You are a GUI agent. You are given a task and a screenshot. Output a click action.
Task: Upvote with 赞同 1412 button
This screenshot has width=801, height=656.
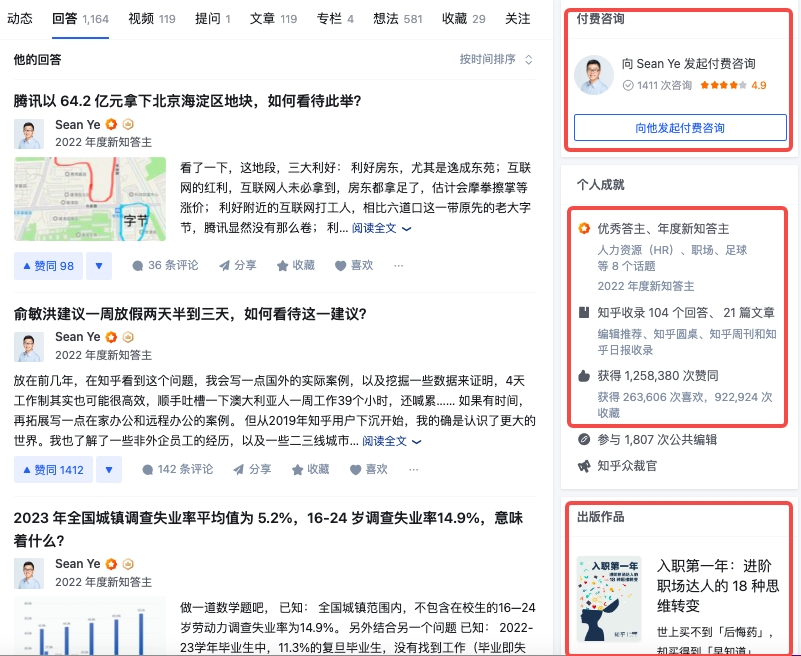53,470
